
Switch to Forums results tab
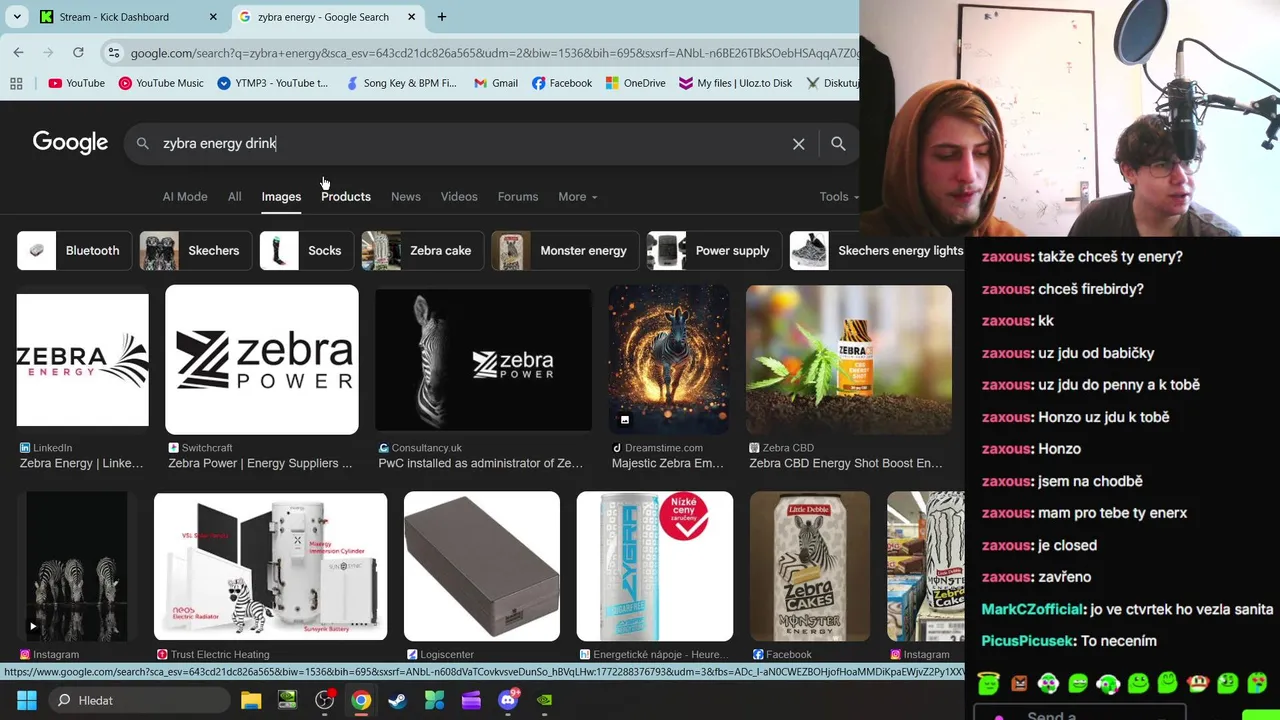coord(518,197)
